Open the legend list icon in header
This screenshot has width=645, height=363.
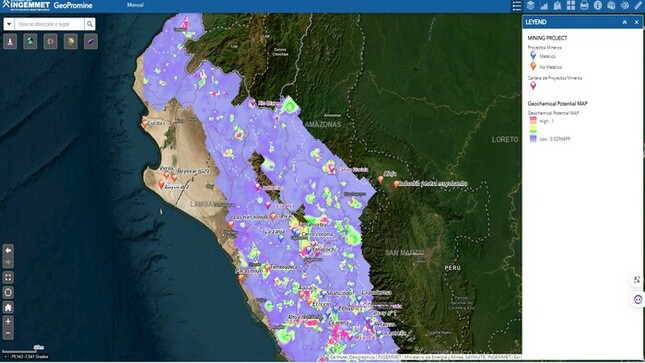pos(517,5)
